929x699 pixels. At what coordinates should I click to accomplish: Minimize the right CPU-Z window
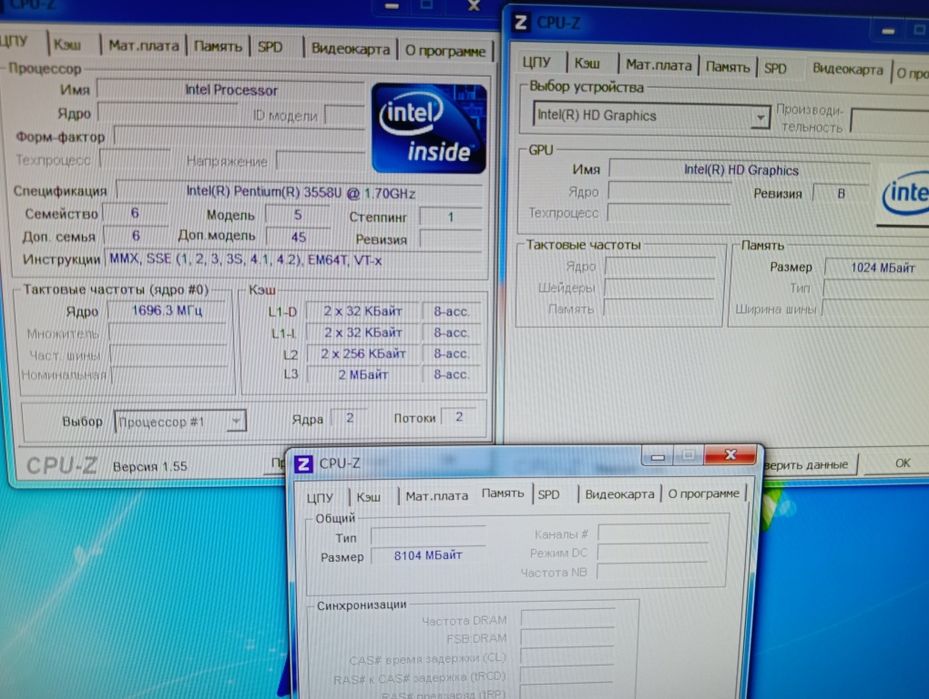(x=888, y=31)
